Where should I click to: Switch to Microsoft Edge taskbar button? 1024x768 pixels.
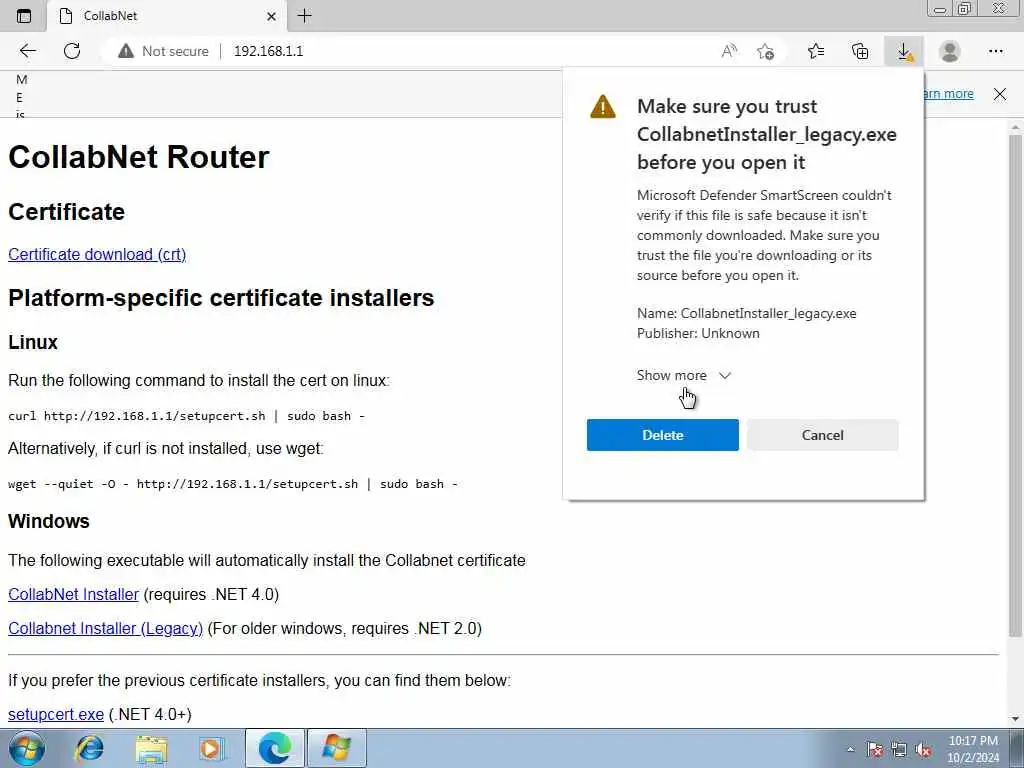pos(275,748)
